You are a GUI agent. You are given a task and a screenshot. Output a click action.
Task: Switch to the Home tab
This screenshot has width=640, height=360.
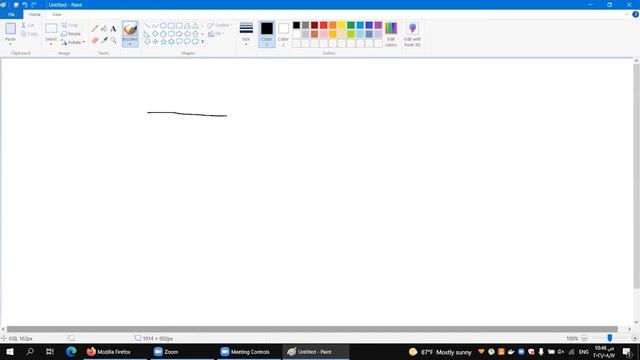pos(35,14)
